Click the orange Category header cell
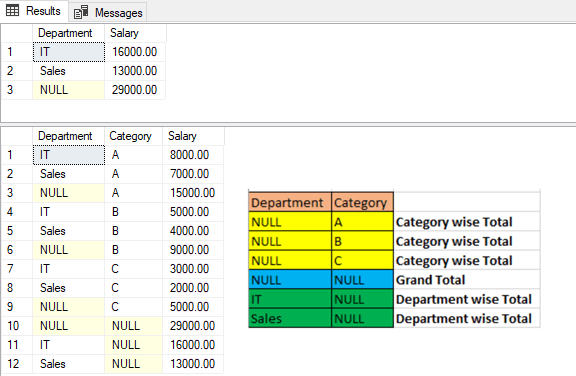This screenshot has width=576, height=376. 362,202
